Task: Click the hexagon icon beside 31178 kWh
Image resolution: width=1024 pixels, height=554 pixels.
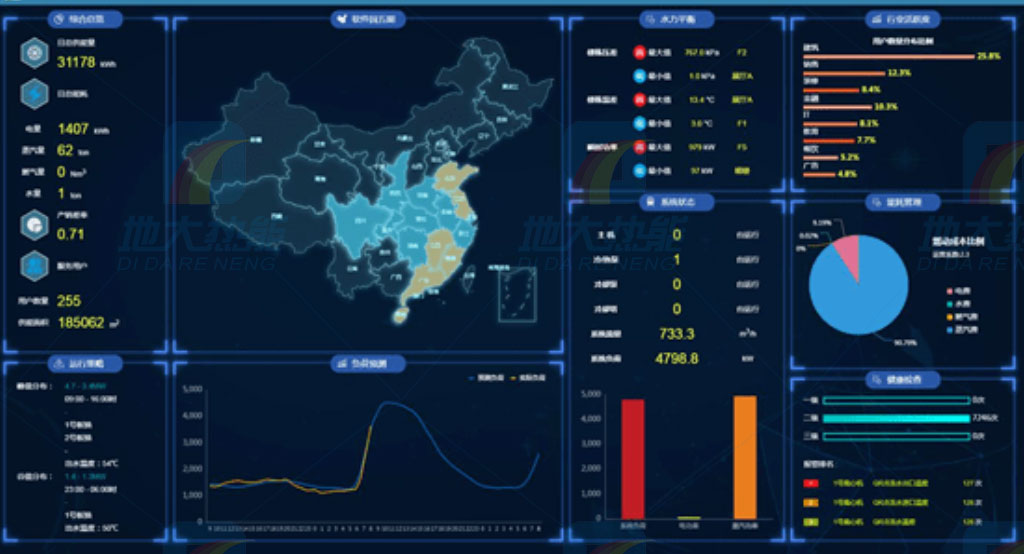Action: click(x=34, y=54)
